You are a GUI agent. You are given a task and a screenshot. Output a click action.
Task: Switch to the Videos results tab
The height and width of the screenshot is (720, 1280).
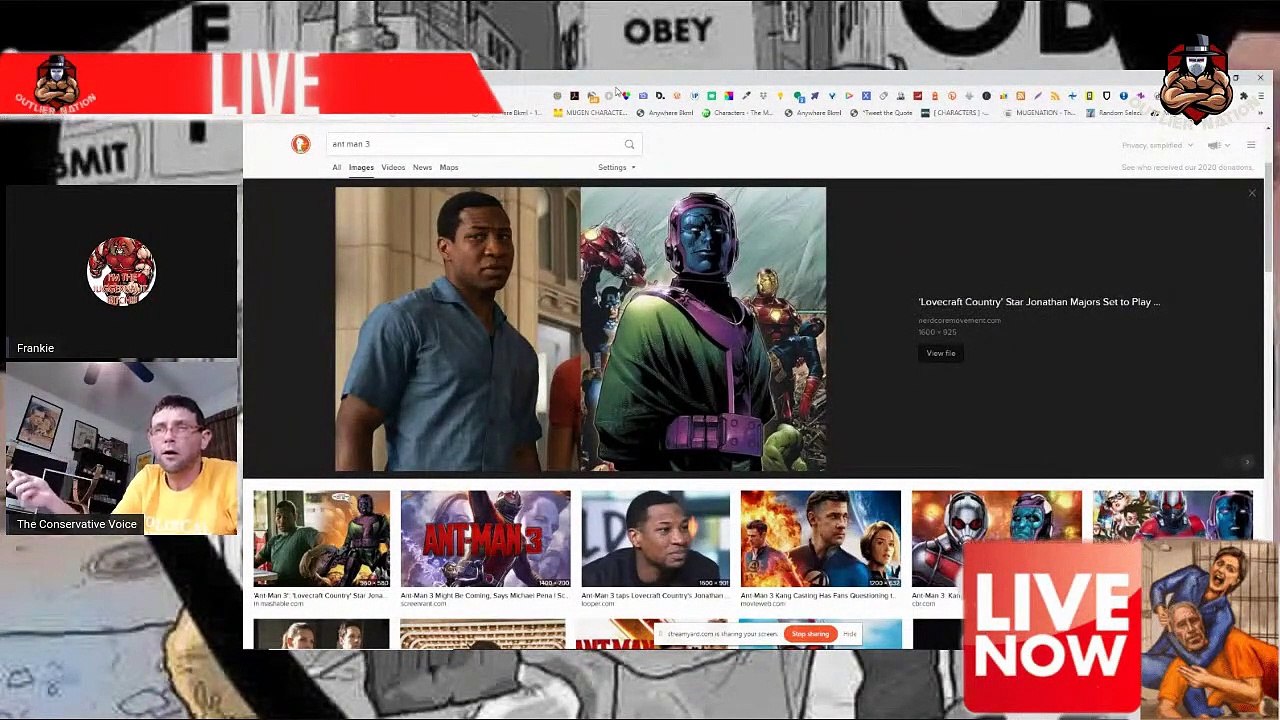(x=393, y=167)
